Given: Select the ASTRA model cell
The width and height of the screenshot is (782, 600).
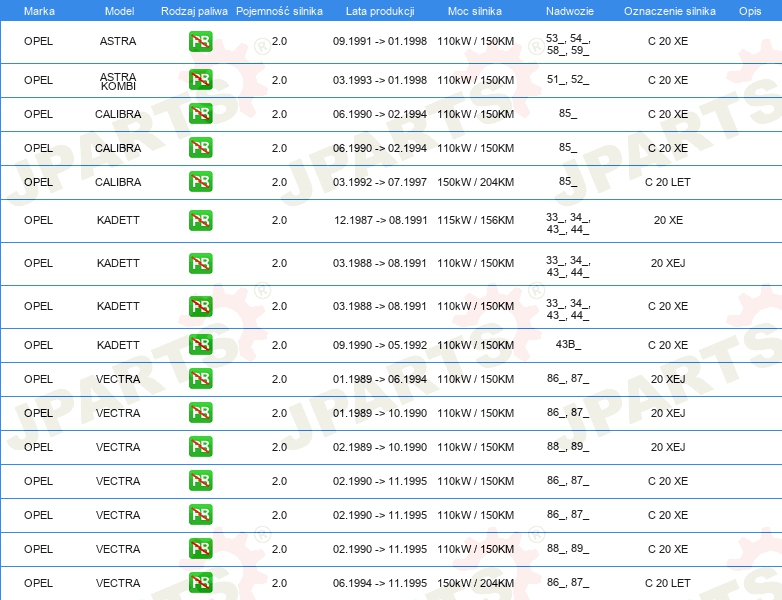Looking at the screenshot, I should coord(118,41).
